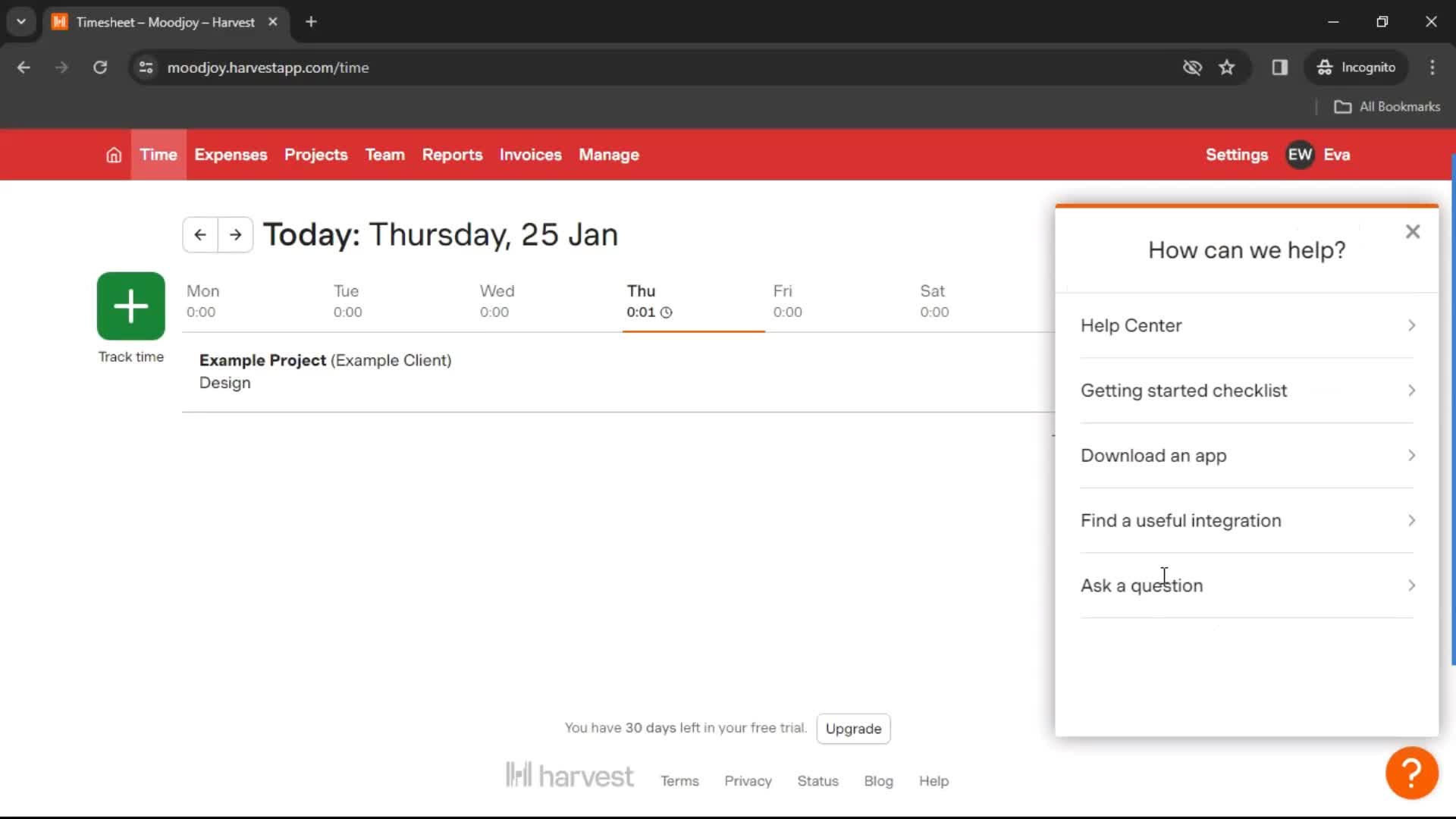This screenshot has height=819, width=1456.
Task: Expand Getting started checklist section
Action: coord(1248,390)
